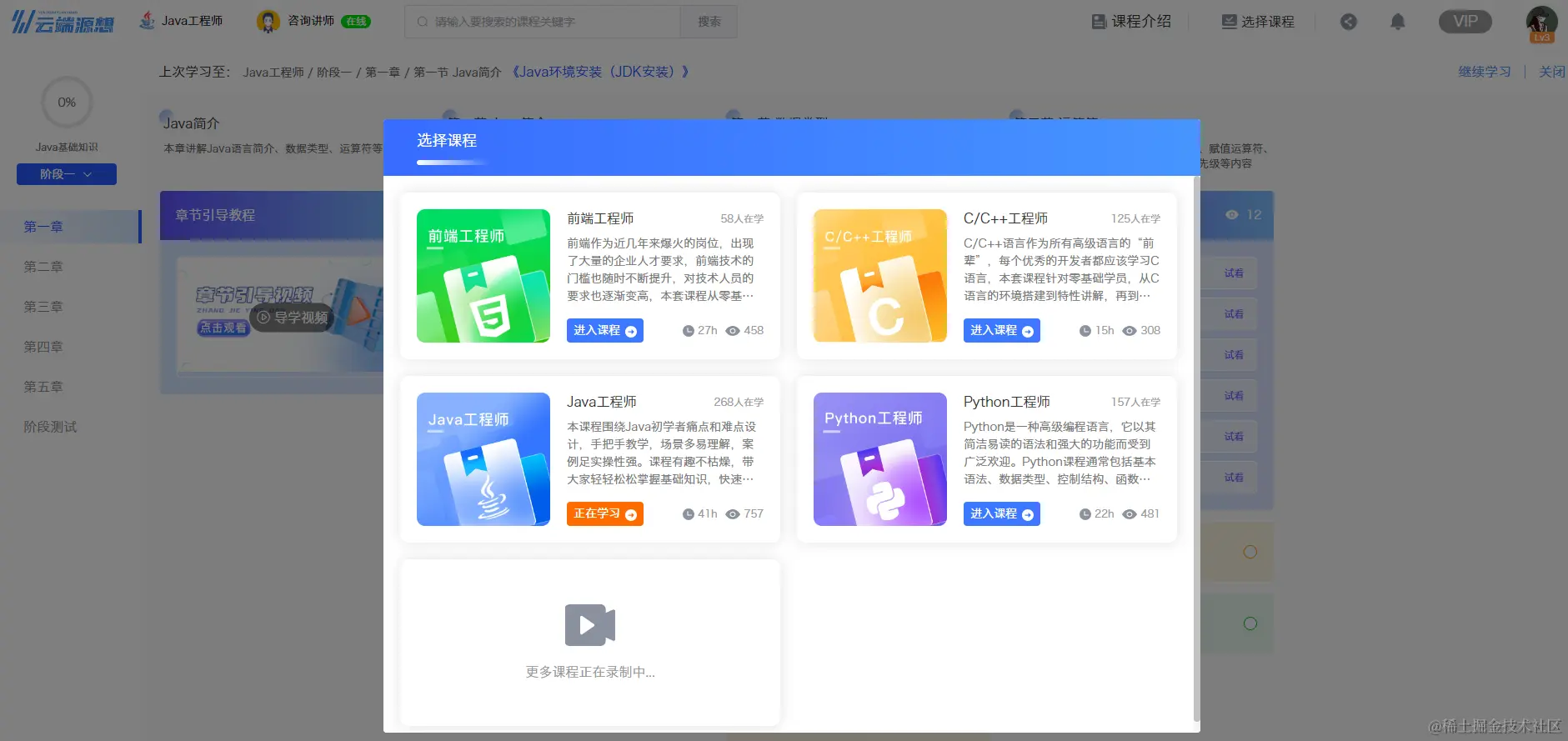Viewport: 1568px width, 741px height.
Task: Click the eye icon beside 12
Action: (1232, 215)
